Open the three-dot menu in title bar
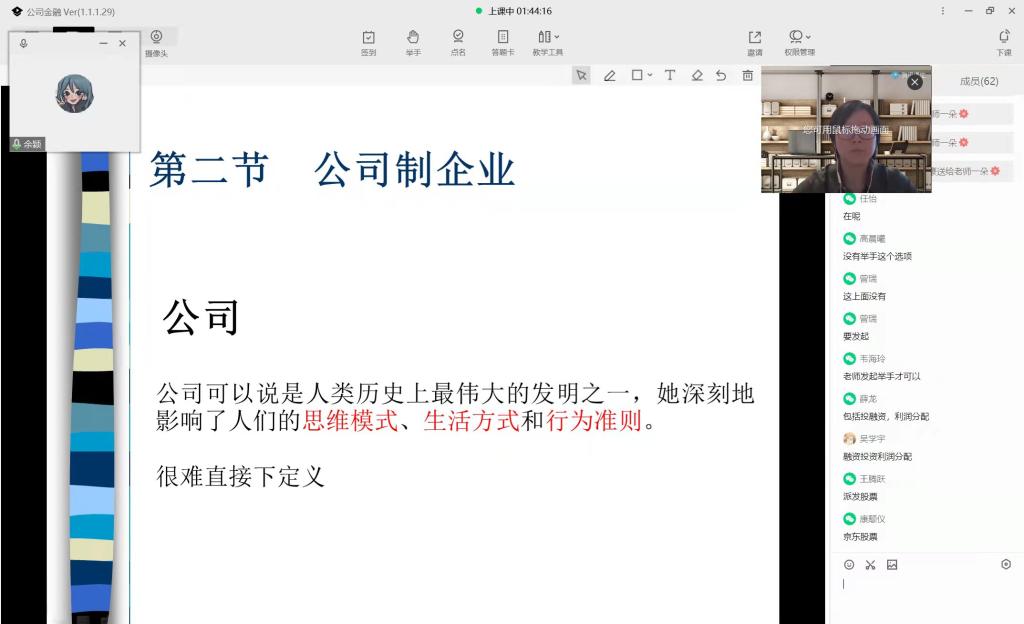The height and width of the screenshot is (624, 1024). (943, 11)
